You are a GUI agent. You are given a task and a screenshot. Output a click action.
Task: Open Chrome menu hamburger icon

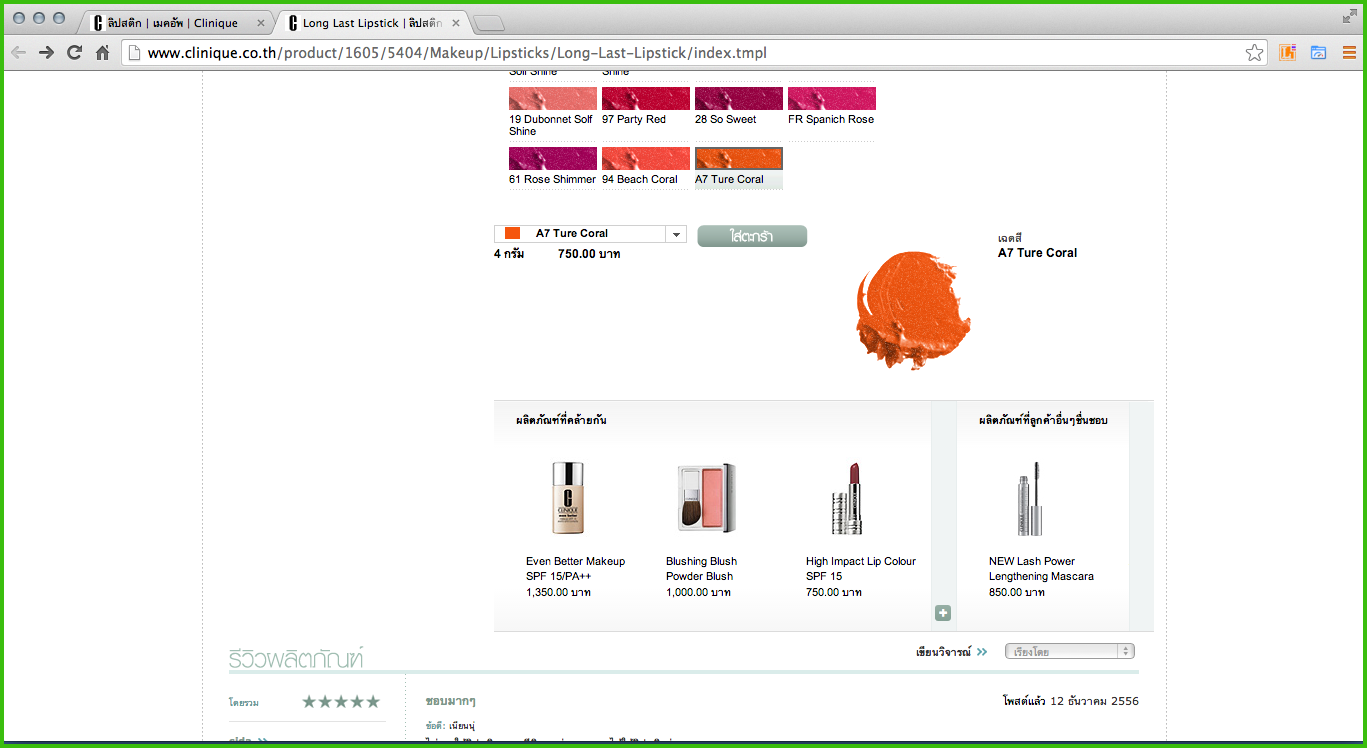1349,53
